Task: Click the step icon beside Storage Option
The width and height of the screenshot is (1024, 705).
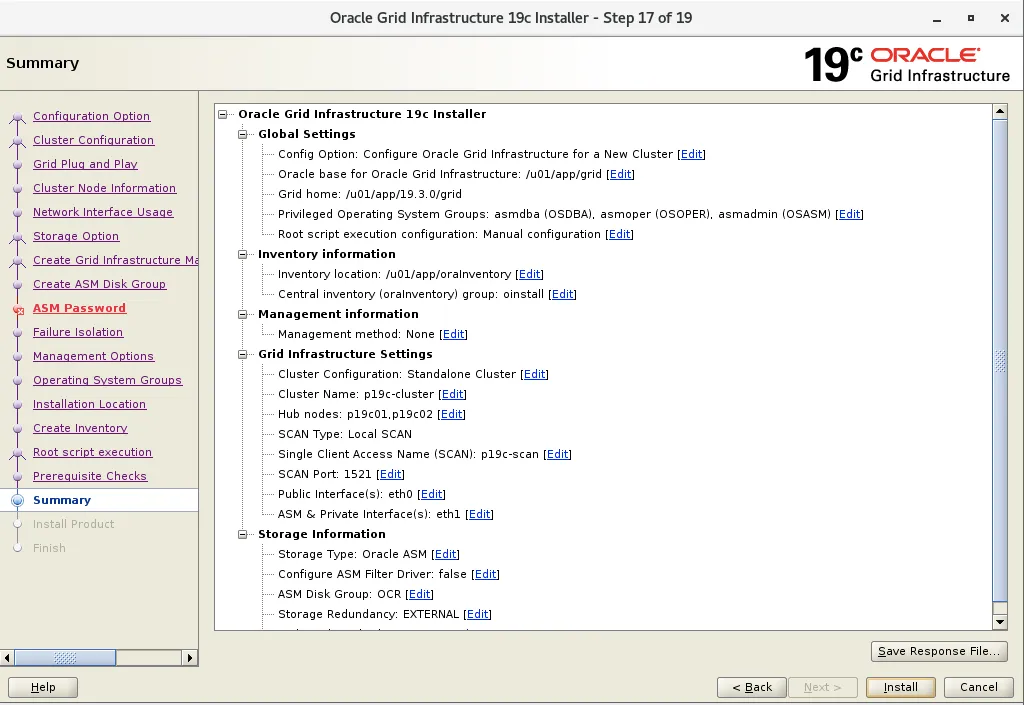Action: pos(17,236)
